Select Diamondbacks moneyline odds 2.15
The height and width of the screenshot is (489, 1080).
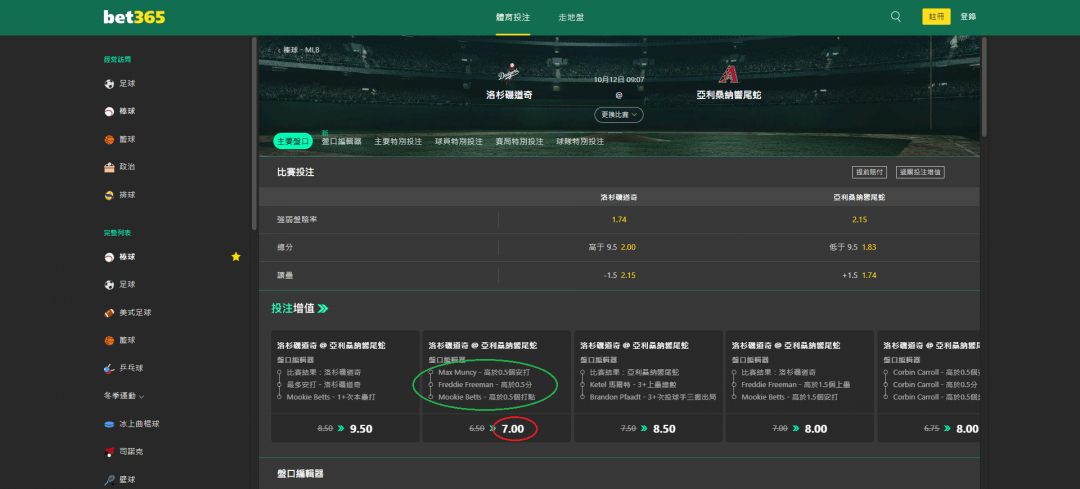point(859,219)
